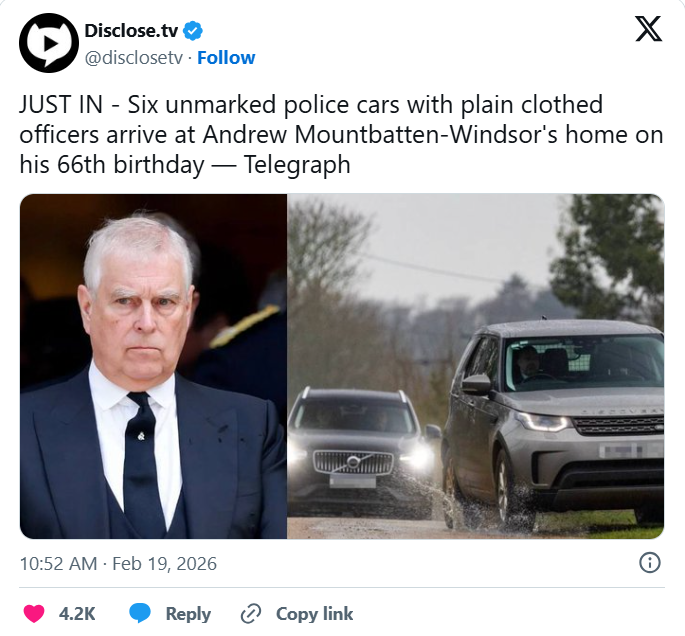Open left portrait photo of suited man

[154, 366]
